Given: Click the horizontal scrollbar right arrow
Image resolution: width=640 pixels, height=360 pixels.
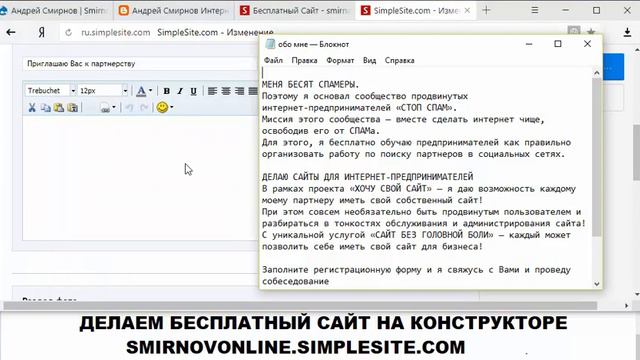Looking at the screenshot, I should click(x=627, y=305).
